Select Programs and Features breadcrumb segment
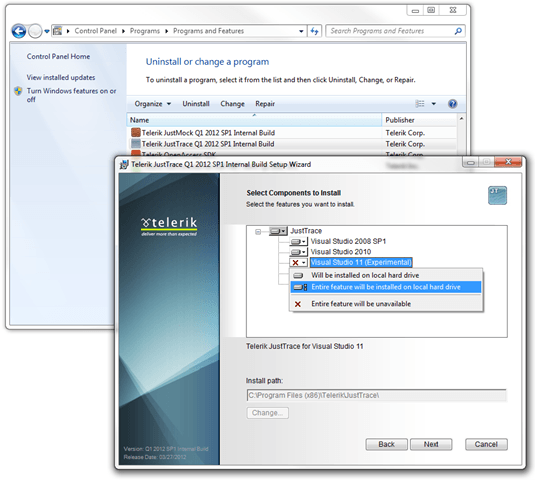535x480 pixels. [208, 31]
